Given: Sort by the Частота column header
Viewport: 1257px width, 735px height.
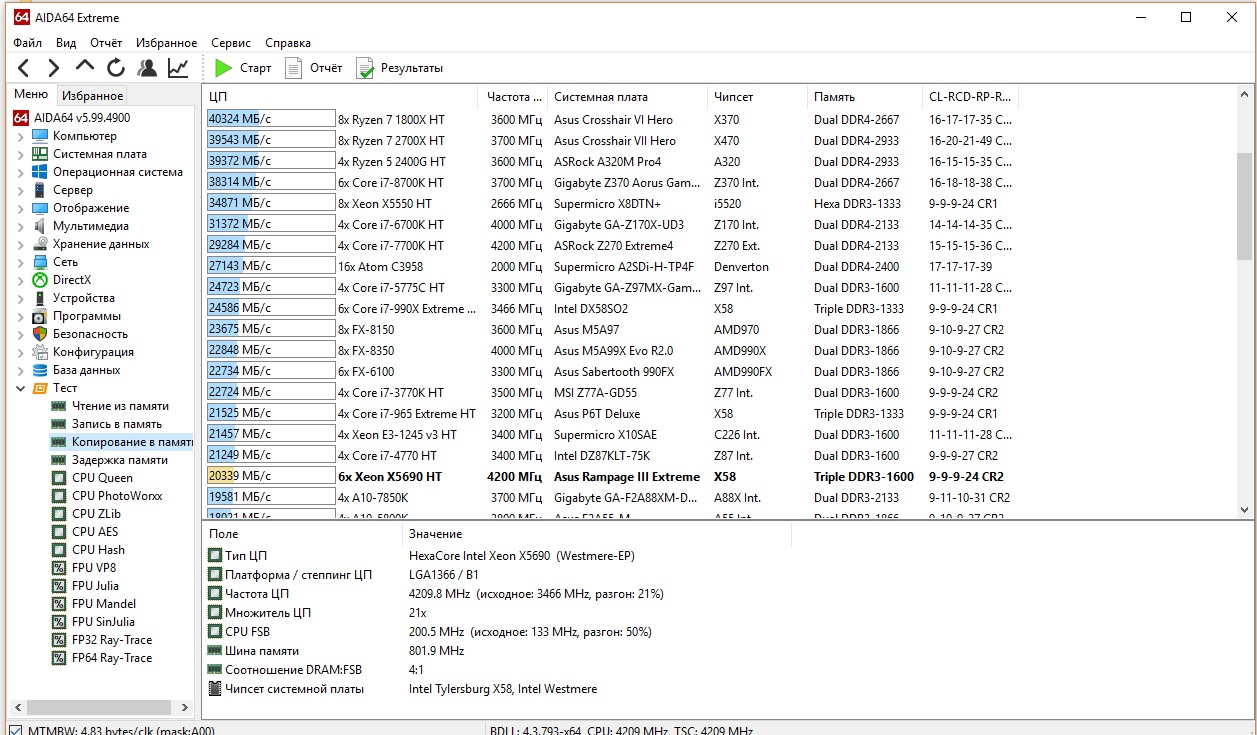Looking at the screenshot, I should click(x=514, y=97).
